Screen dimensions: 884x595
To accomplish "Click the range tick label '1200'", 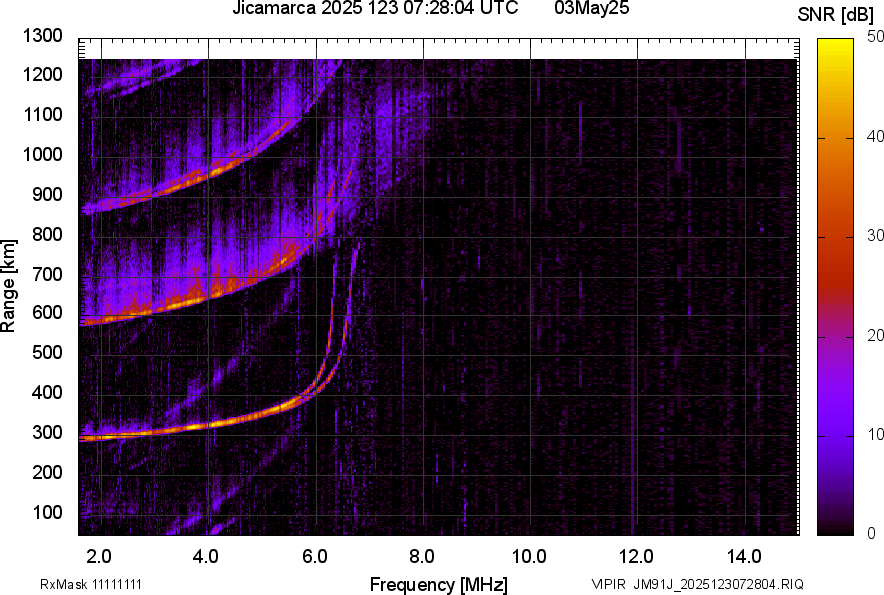I will point(42,74).
